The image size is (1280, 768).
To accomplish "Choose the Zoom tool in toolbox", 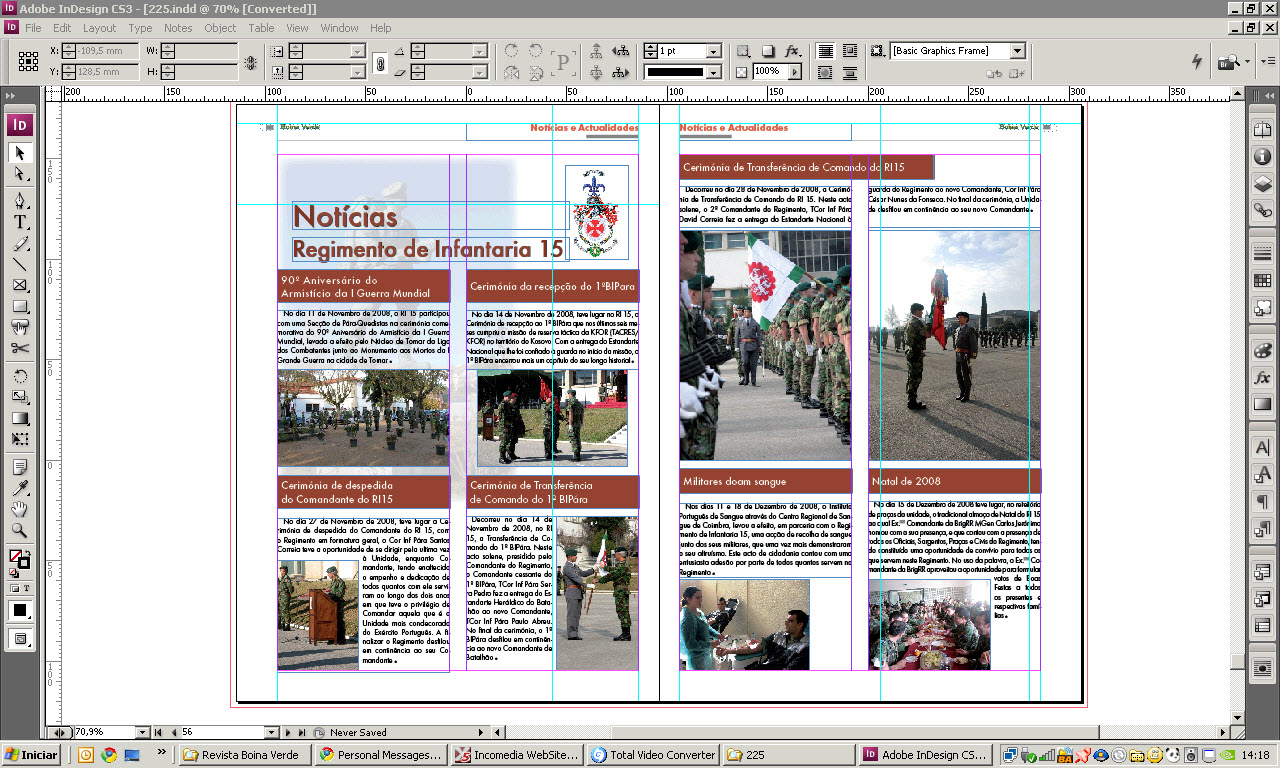I will pos(20,531).
